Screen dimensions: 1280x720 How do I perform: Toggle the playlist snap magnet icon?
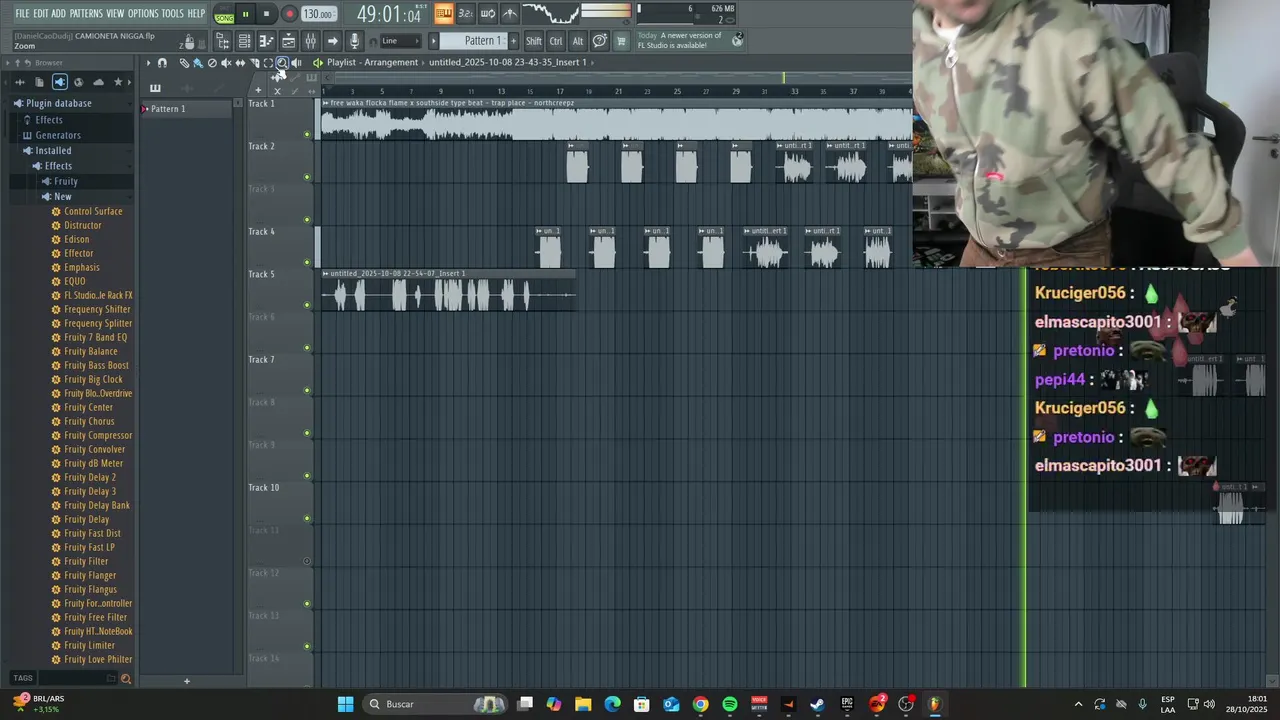point(162,63)
